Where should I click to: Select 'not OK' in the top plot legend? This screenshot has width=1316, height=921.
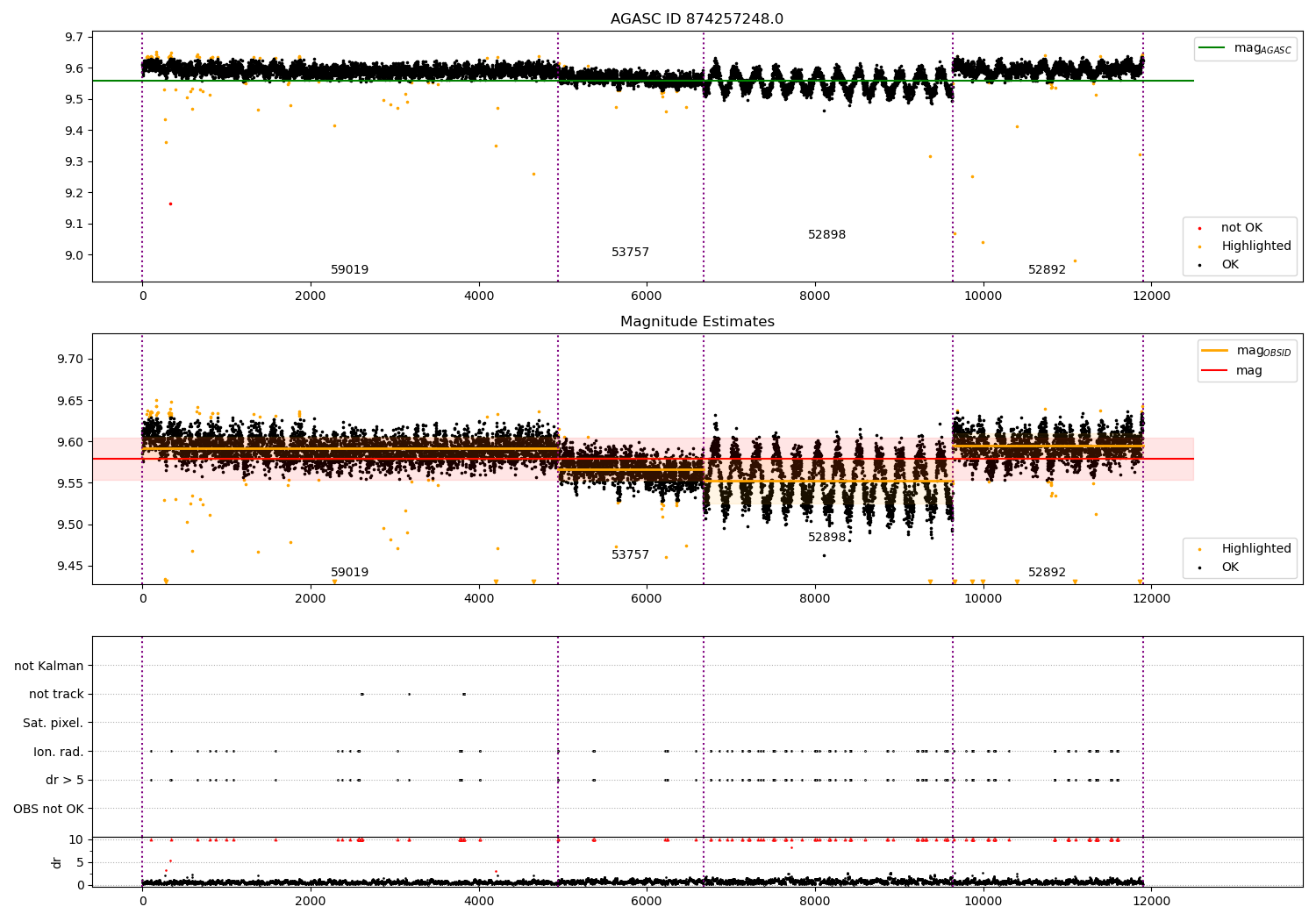point(1241,228)
